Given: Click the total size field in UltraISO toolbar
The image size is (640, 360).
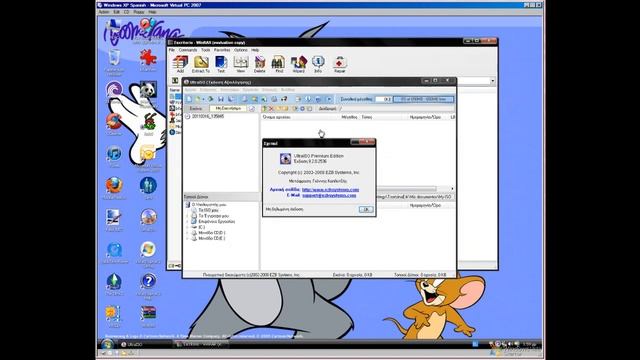Looking at the screenshot, I should coord(384,99).
